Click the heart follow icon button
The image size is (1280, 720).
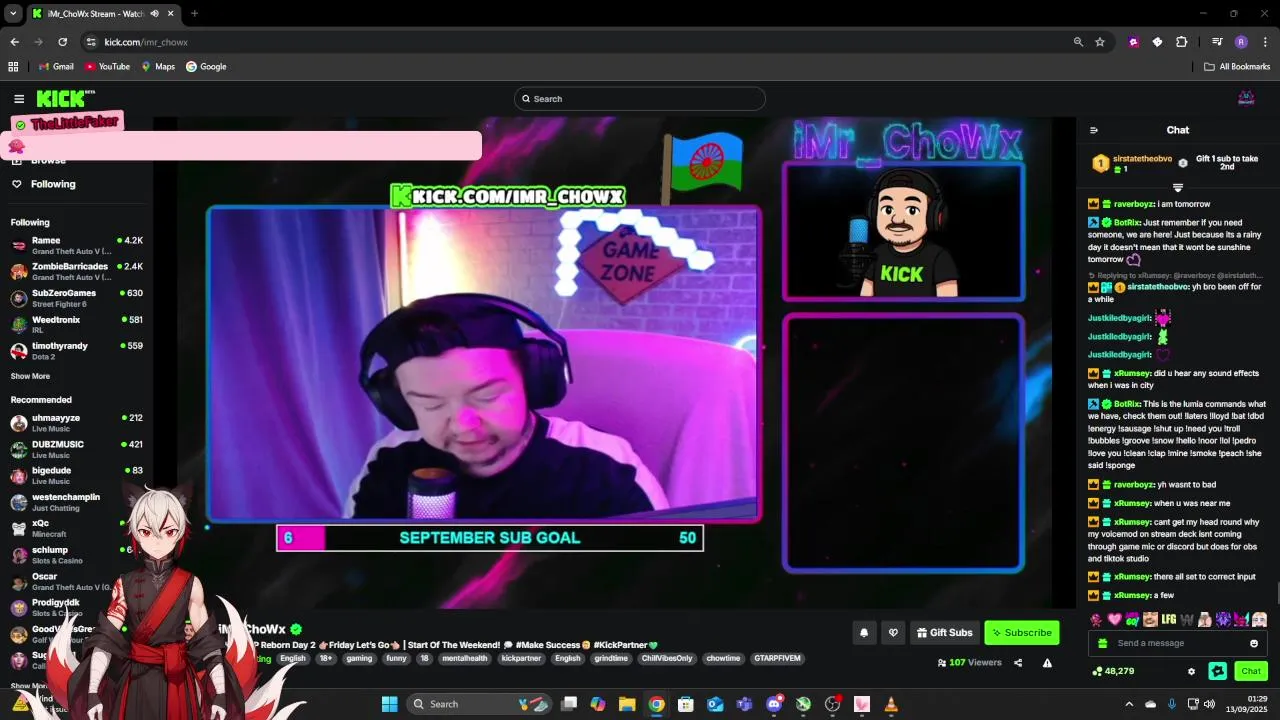tap(894, 632)
